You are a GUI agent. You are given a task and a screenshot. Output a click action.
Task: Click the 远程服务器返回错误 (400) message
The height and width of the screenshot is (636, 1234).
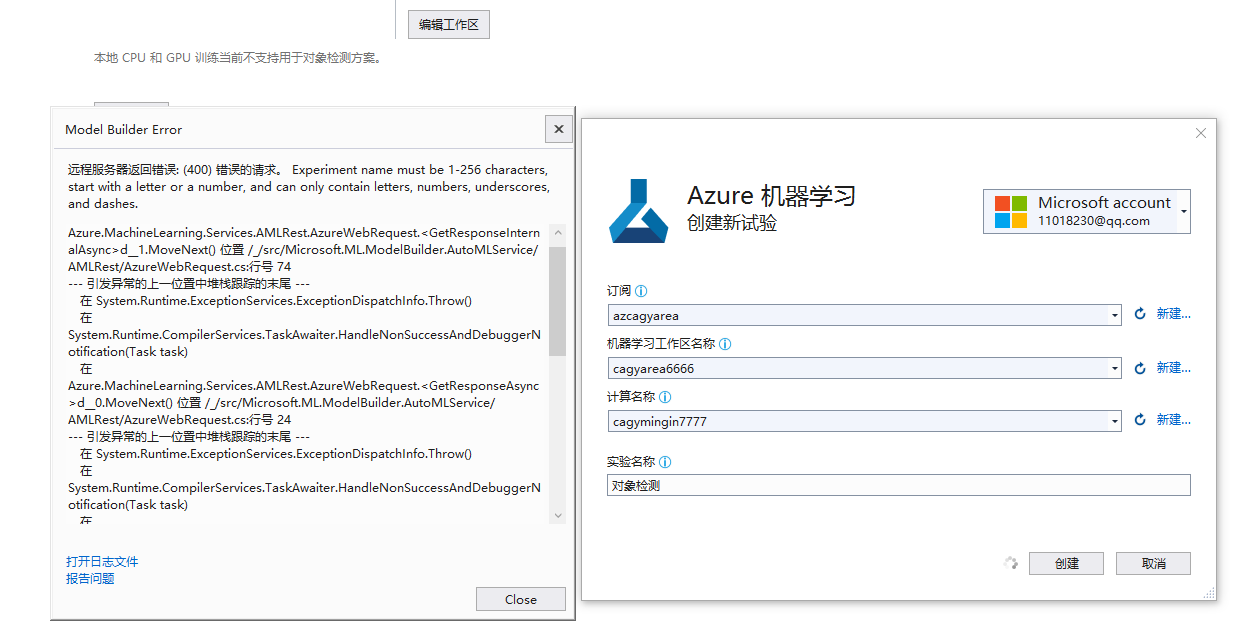click(308, 186)
